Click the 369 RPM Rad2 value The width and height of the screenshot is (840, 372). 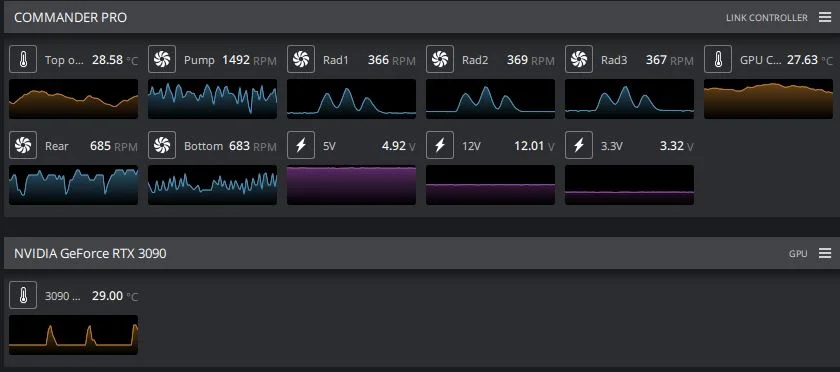(530, 60)
